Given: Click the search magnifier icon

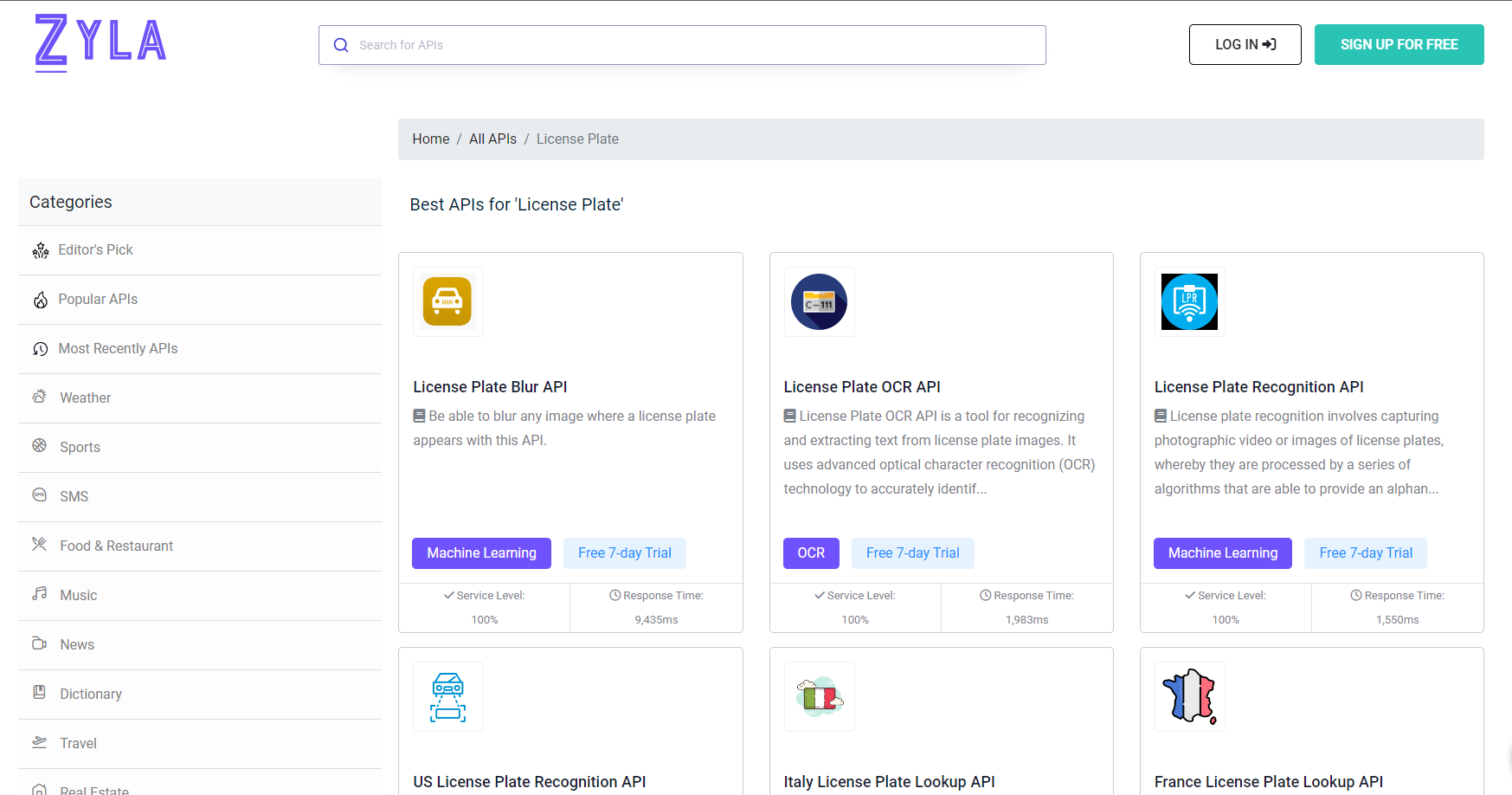Looking at the screenshot, I should click(x=341, y=45).
